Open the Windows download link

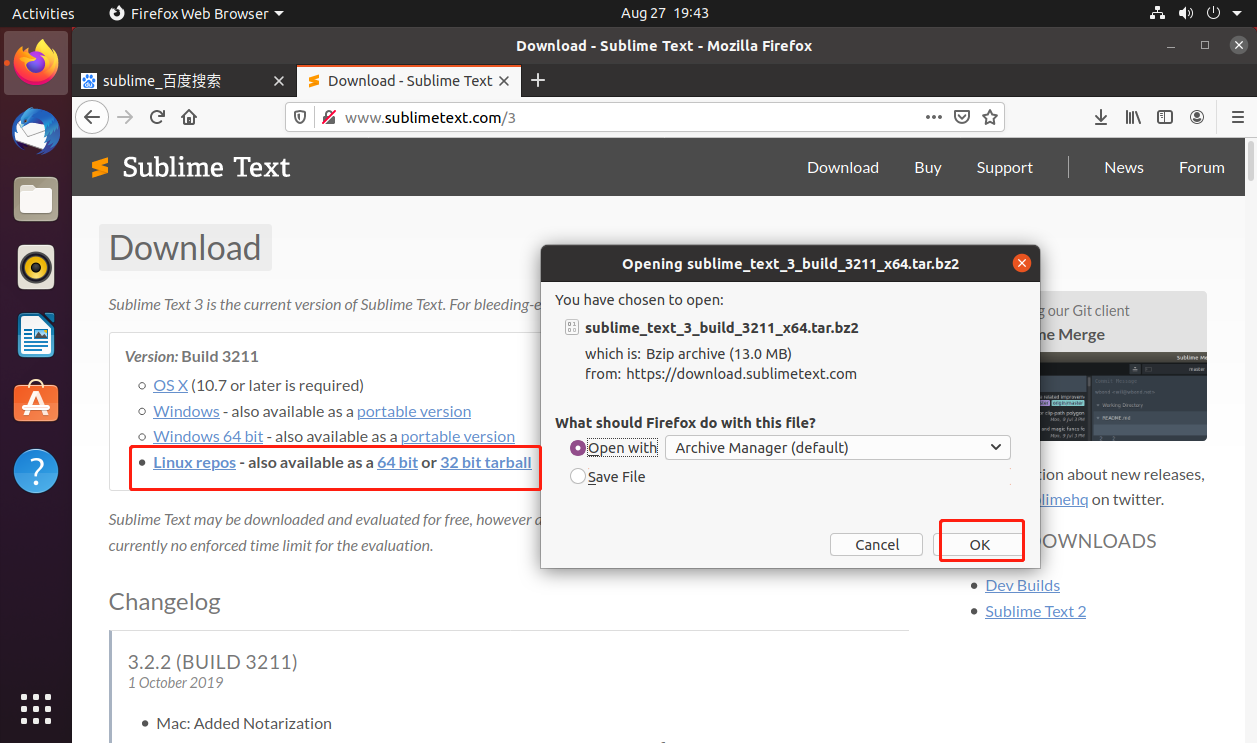pyautogui.click(x=186, y=411)
